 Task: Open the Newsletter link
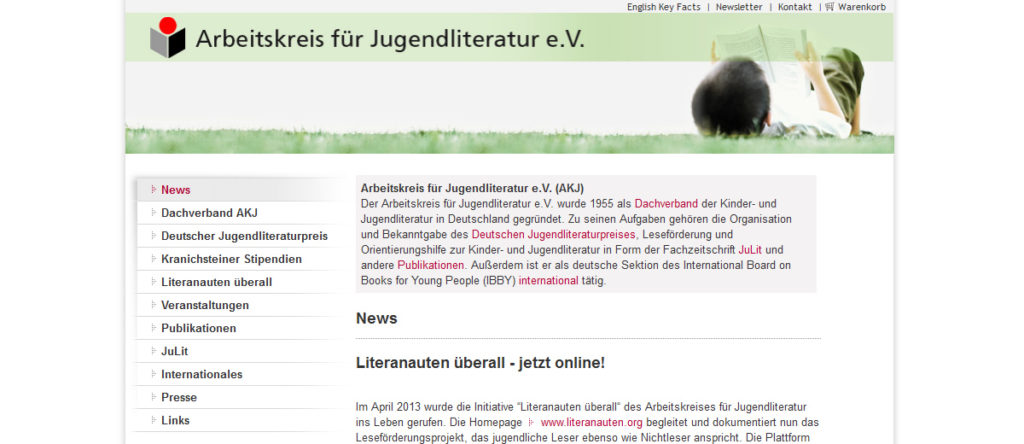(738, 7)
